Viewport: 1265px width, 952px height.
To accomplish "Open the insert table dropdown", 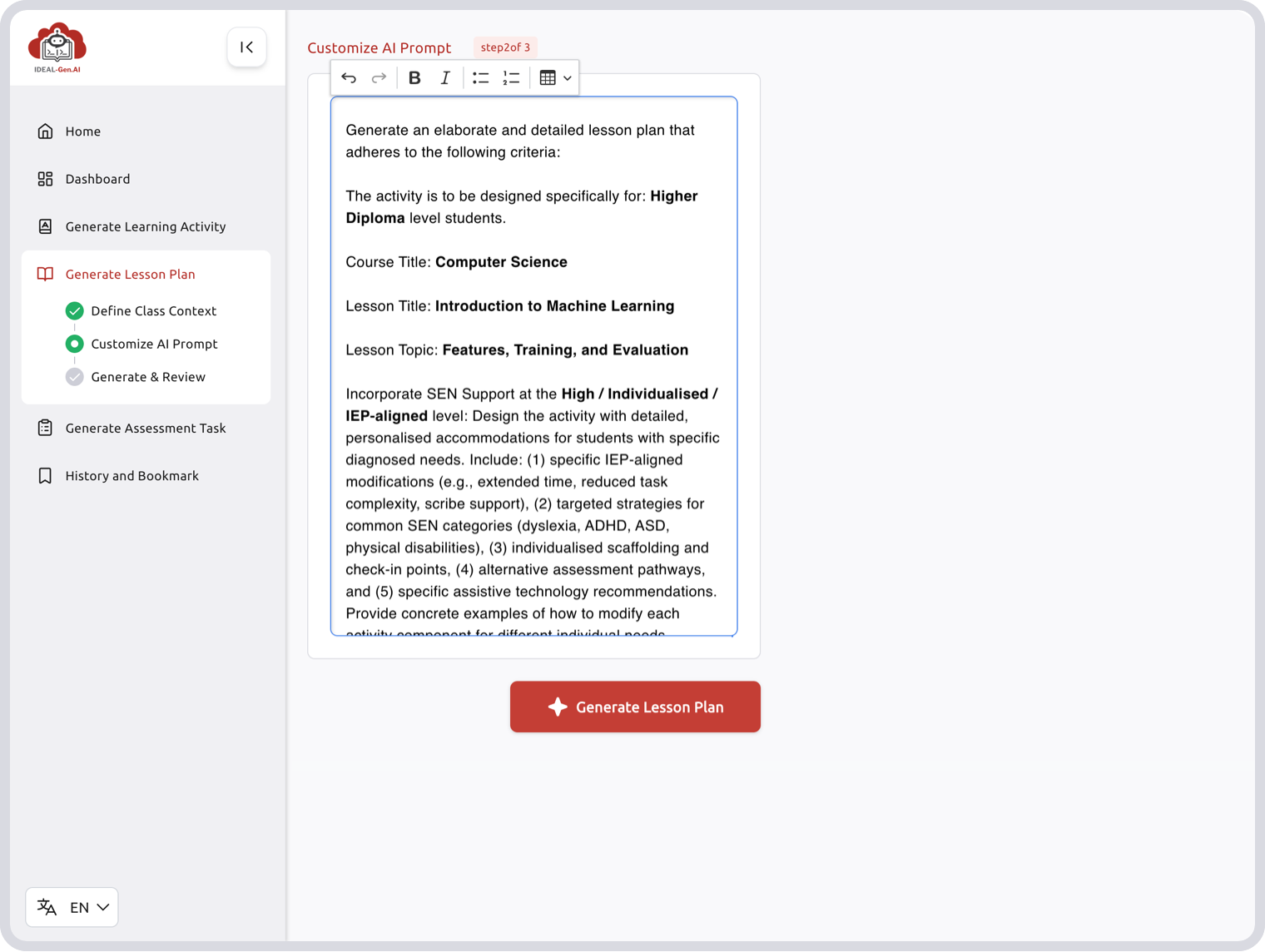I will (555, 78).
